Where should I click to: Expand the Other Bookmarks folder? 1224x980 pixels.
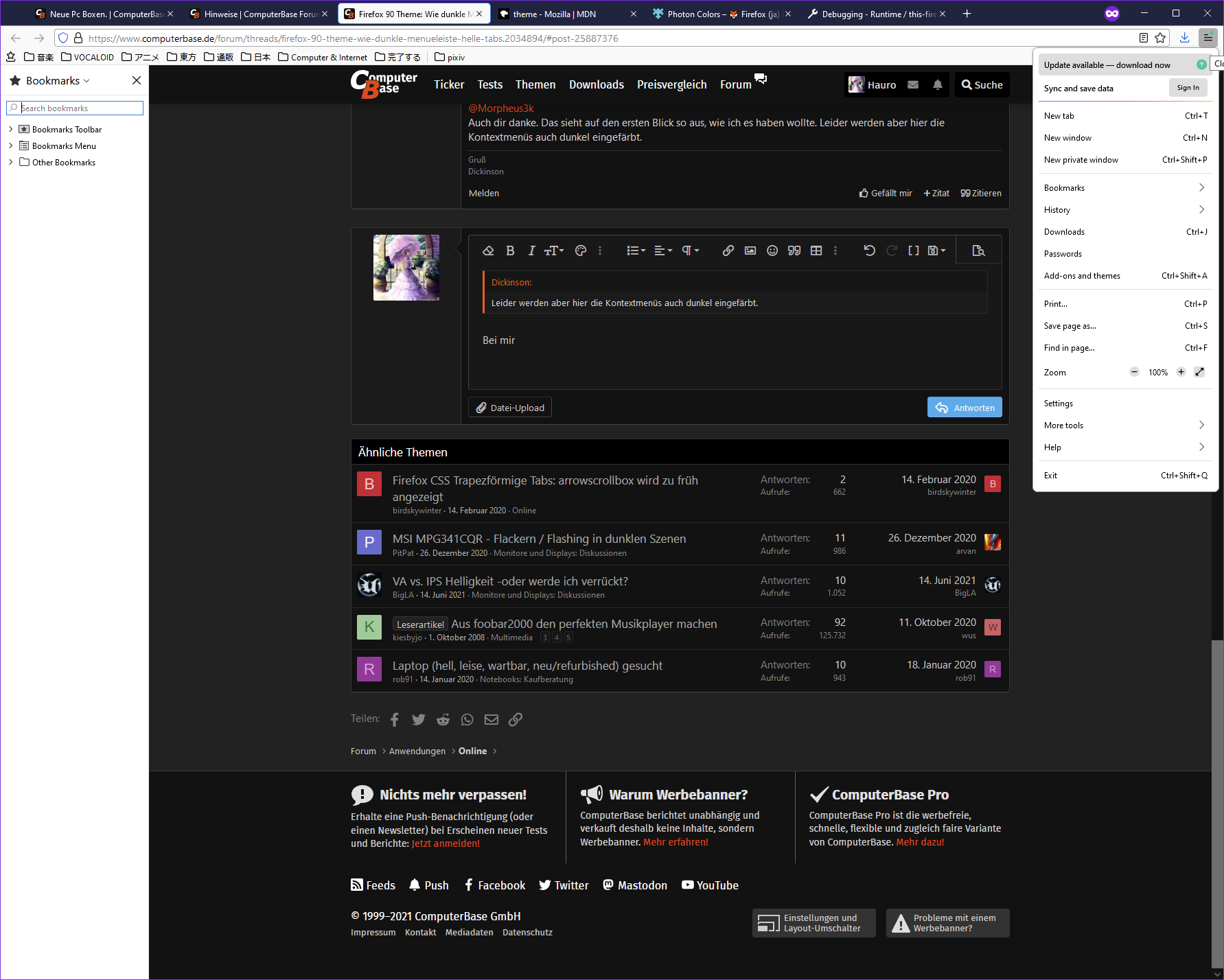click(11, 162)
